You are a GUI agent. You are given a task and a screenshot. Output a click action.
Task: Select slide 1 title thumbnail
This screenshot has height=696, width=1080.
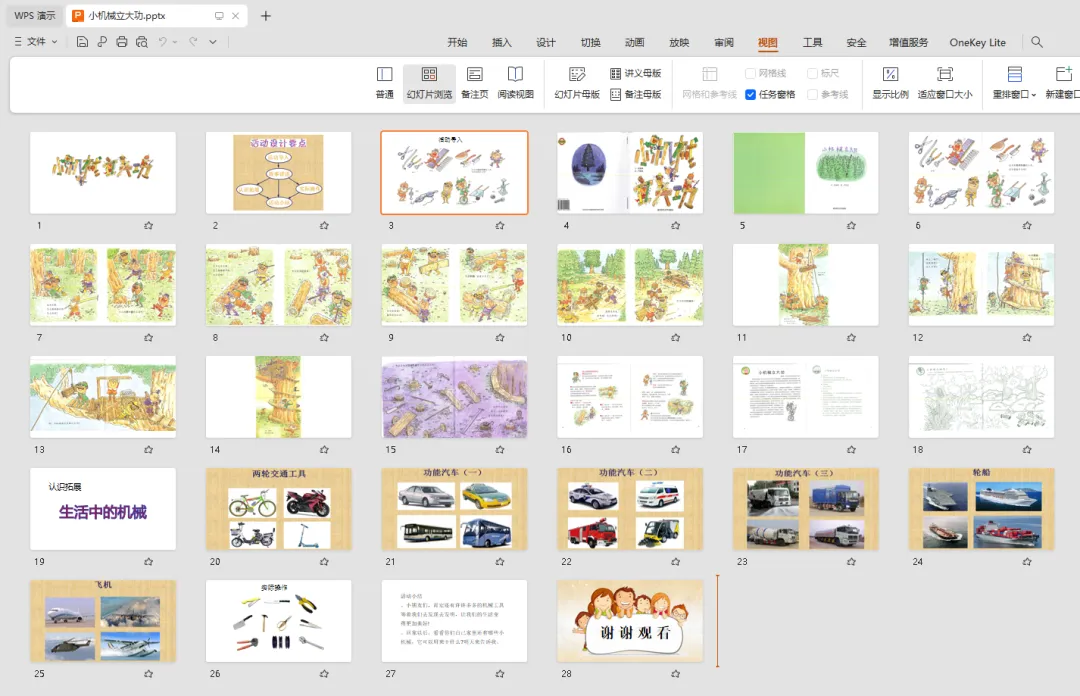[103, 173]
